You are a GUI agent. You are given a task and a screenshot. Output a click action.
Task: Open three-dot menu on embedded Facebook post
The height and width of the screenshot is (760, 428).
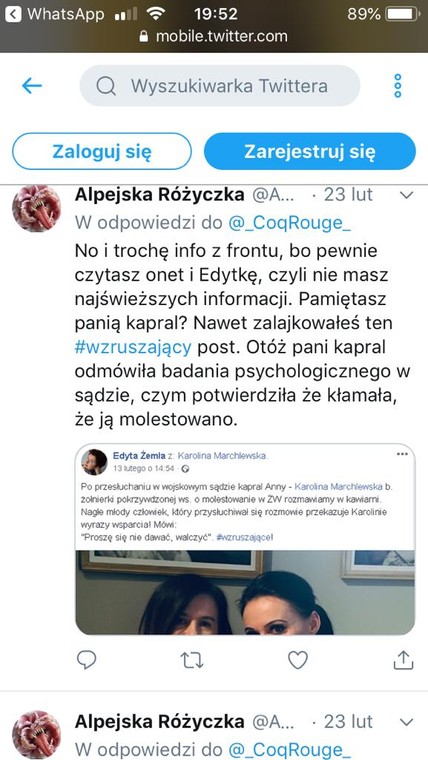(x=402, y=454)
